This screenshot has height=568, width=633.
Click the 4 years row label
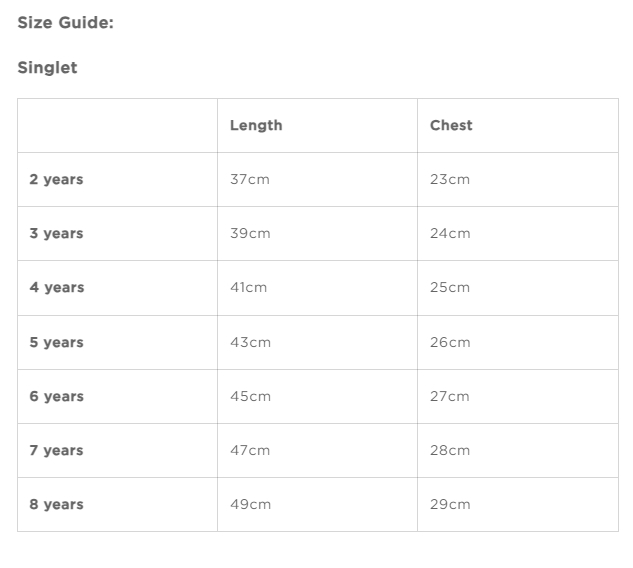click(x=56, y=287)
